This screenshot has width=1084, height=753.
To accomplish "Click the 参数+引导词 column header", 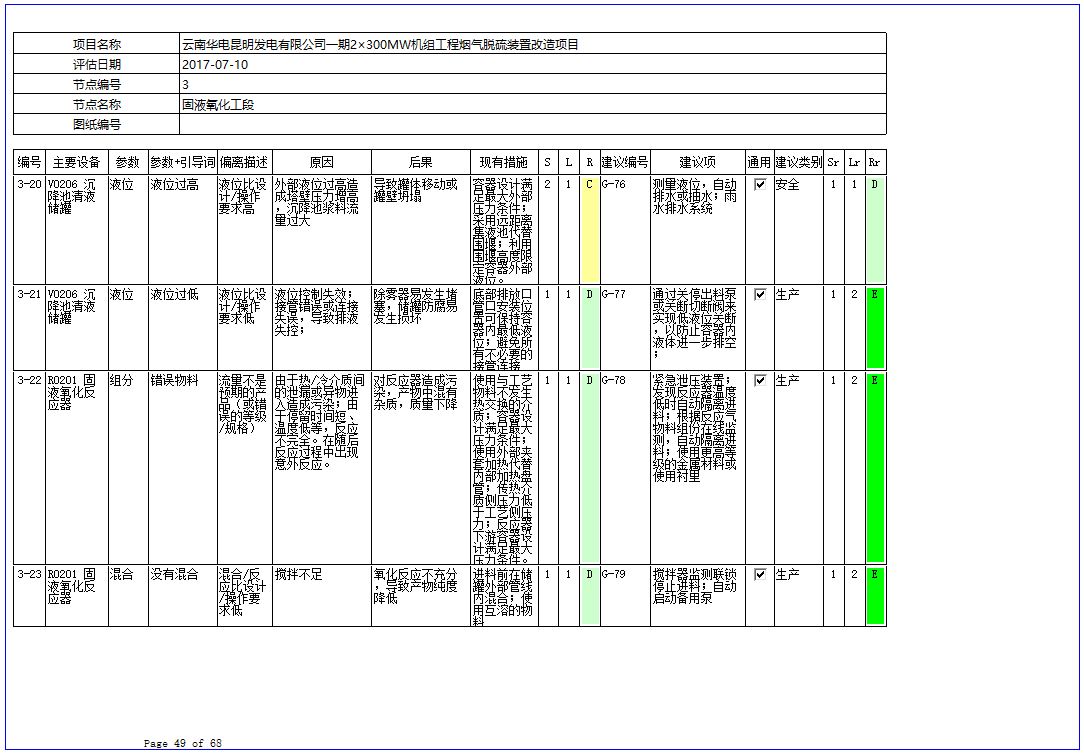I will (183, 162).
